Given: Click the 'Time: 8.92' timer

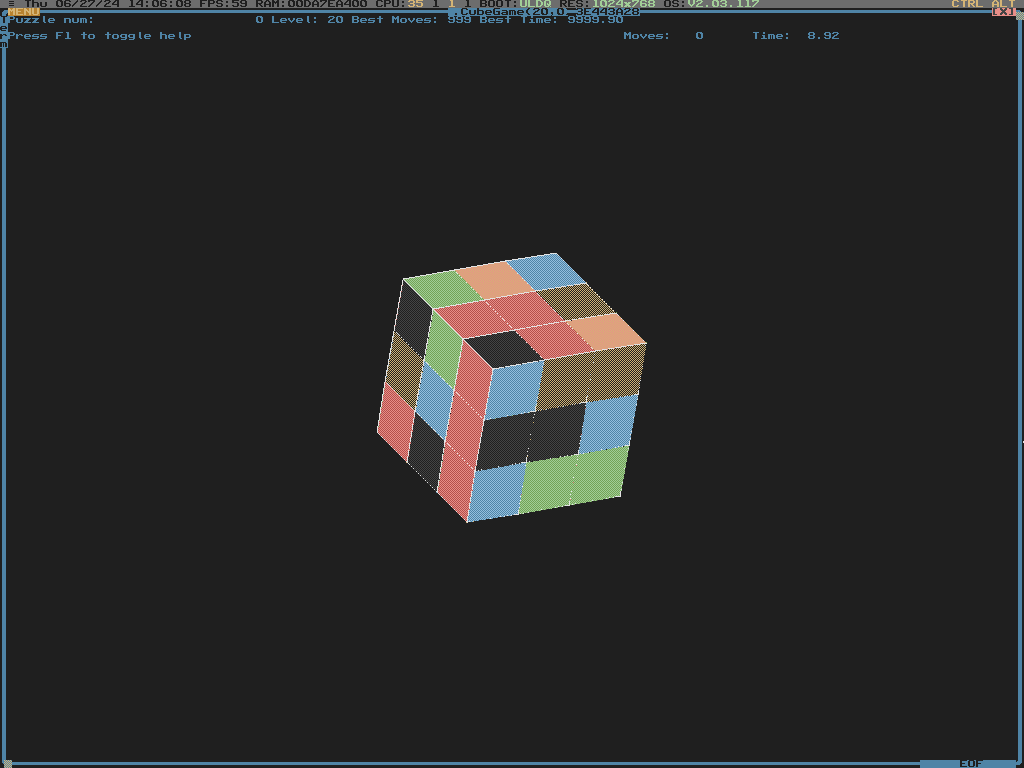Looking at the screenshot, I should click(795, 36).
